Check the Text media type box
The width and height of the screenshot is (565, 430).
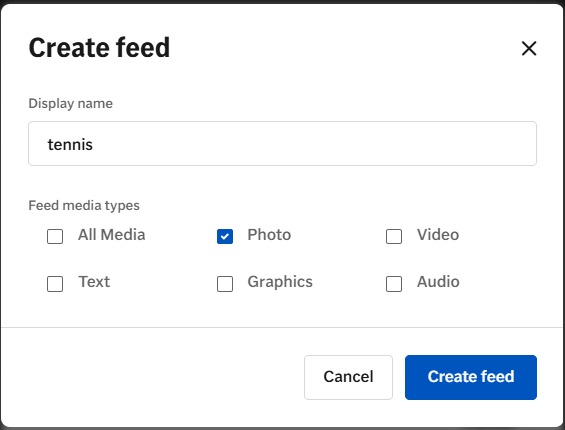55,284
